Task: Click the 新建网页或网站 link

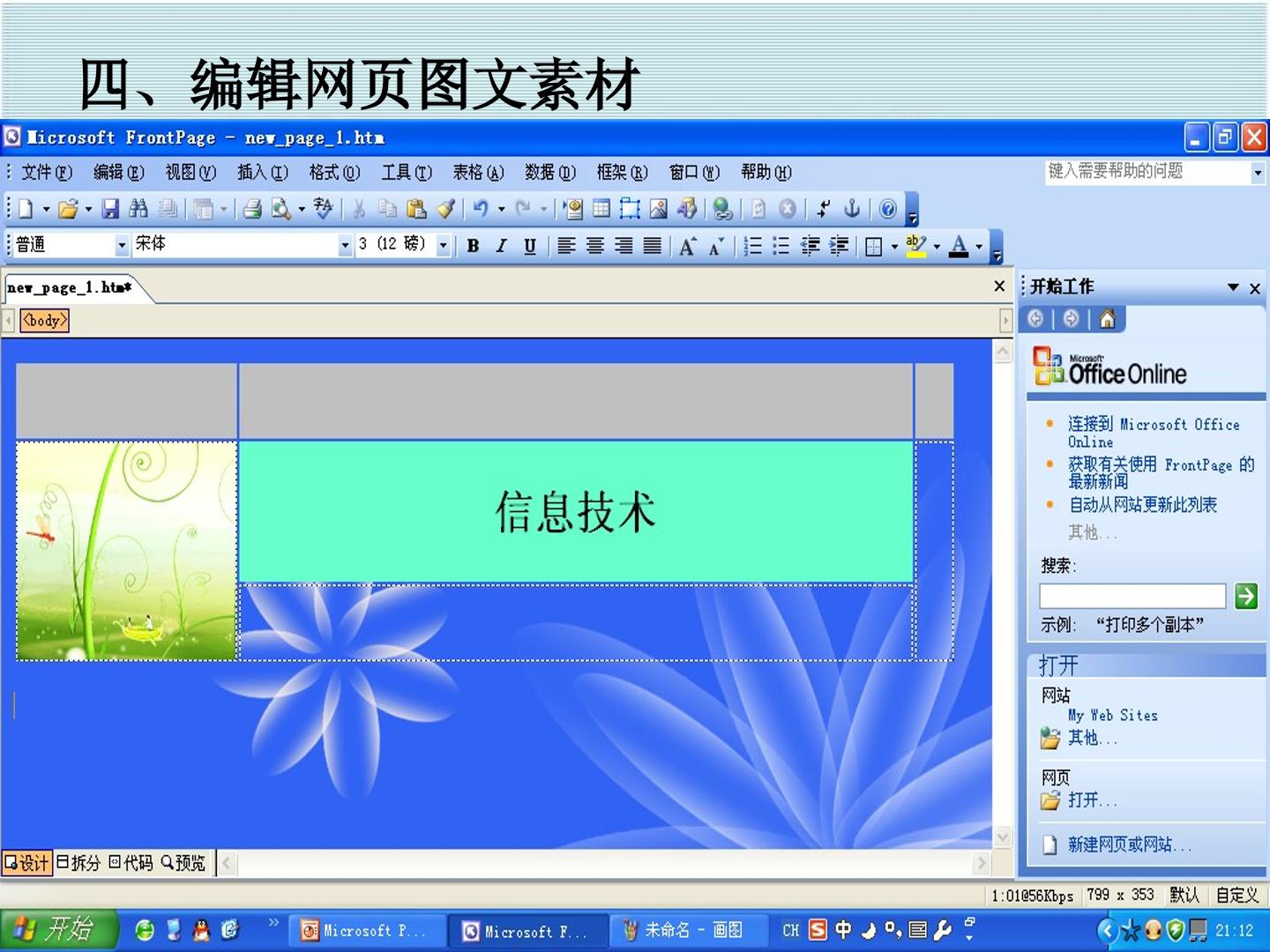Action: tap(1129, 844)
